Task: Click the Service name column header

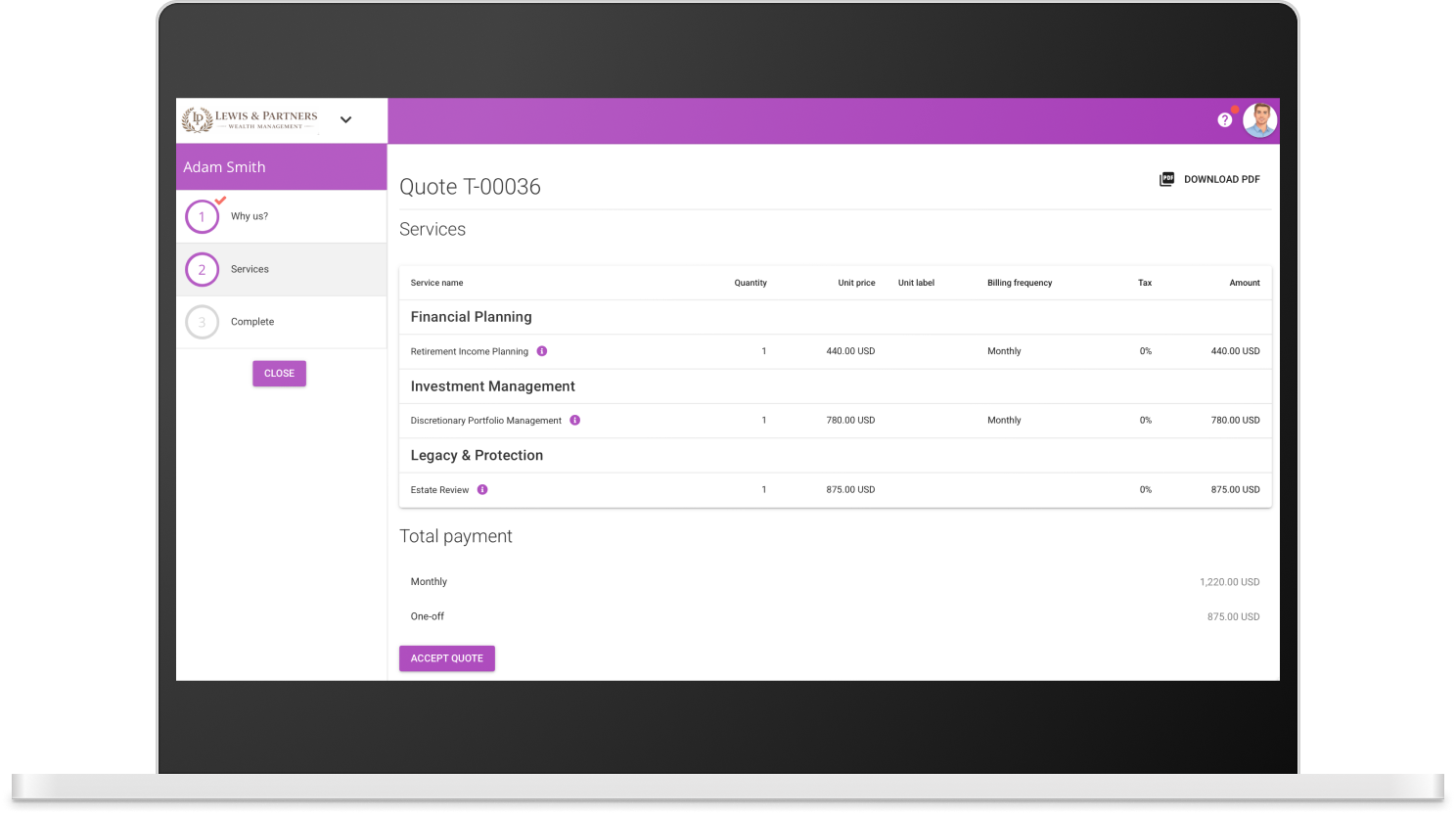Action: (436, 283)
